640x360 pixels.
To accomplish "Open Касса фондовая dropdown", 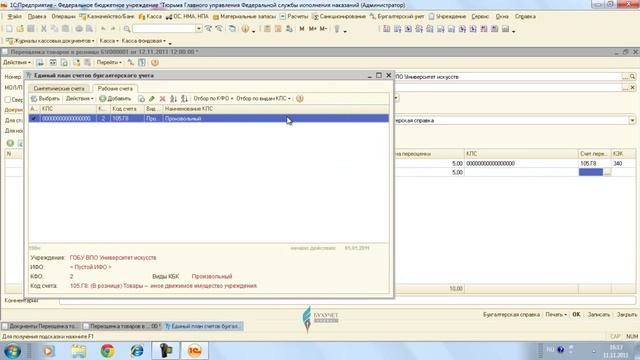I will pyautogui.click(x=144, y=41).
